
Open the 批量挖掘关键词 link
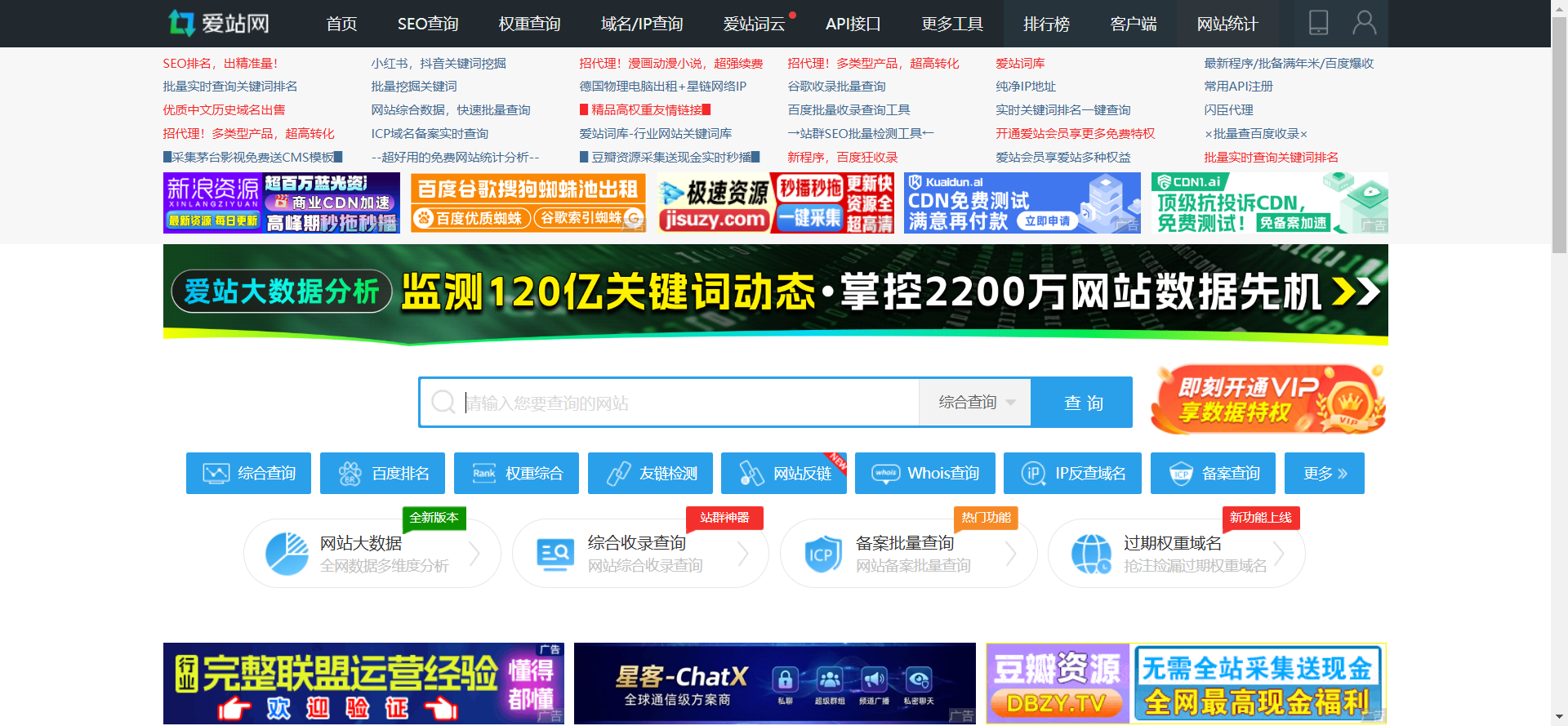tap(414, 87)
